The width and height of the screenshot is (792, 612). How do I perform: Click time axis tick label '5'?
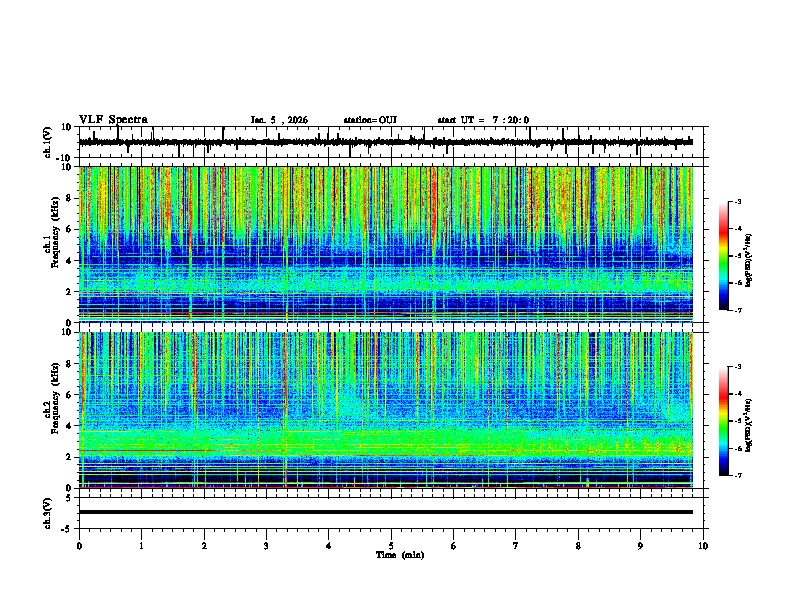pos(391,546)
